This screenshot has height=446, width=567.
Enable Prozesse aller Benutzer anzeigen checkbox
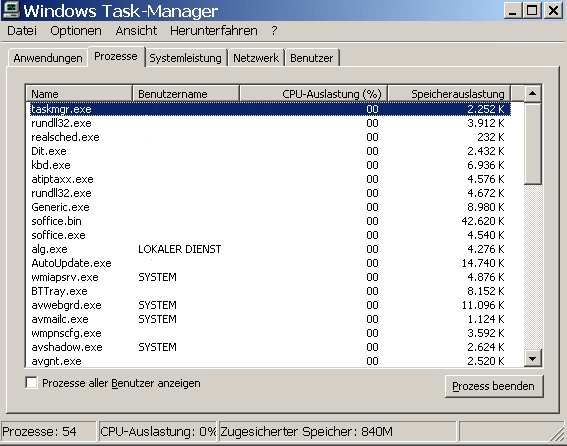pos(31,383)
